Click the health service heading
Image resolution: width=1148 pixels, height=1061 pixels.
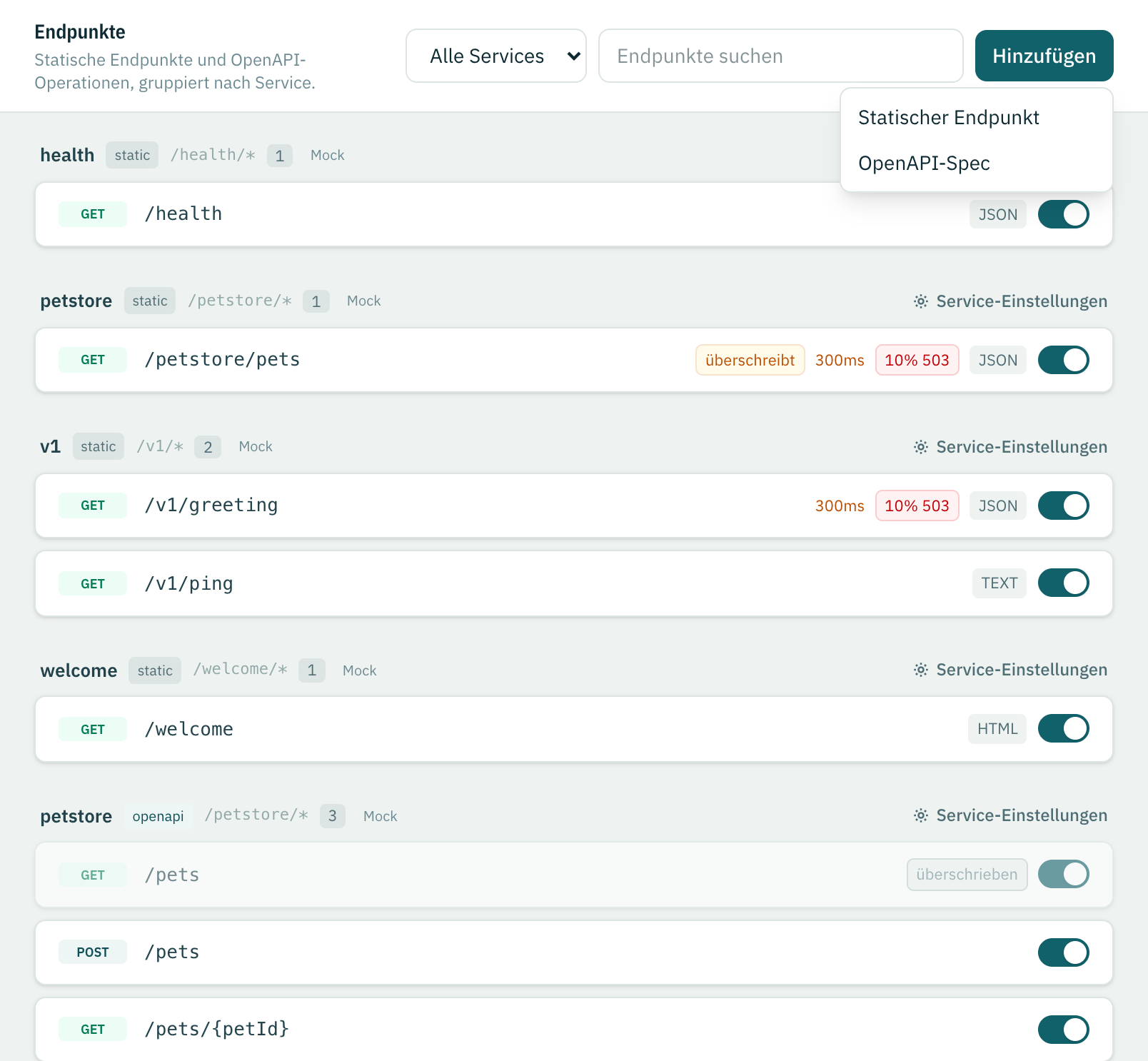(x=67, y=155)
